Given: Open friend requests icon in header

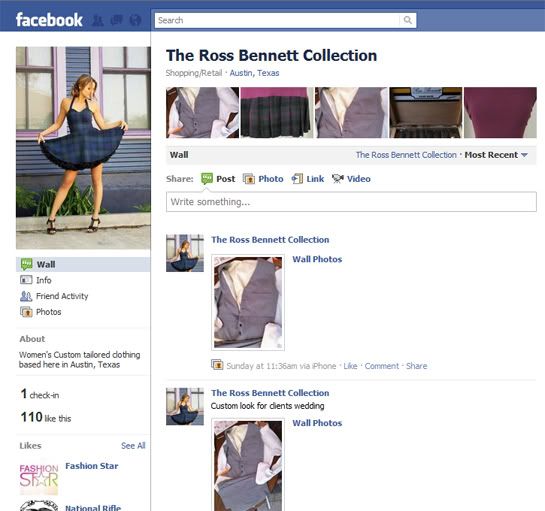Looking at the screenshot, I should 98,21.
